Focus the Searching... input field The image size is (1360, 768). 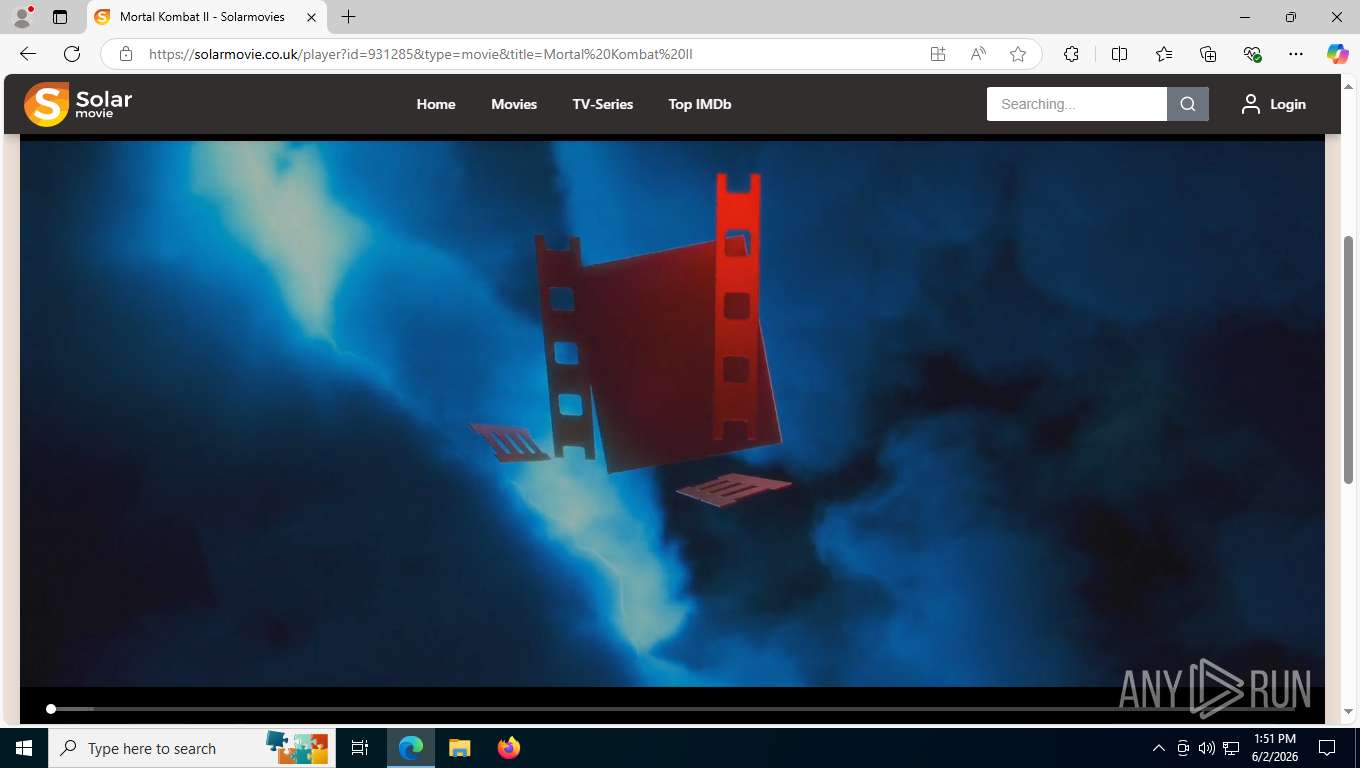point(1077,104)
